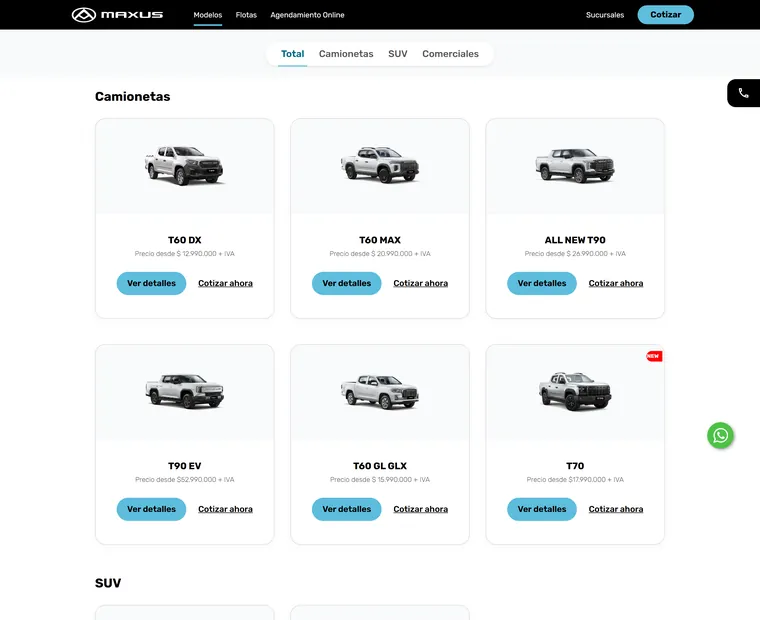Click the T90 EV truck image
The width and height of the screenshot is (760, 620).
tap(185, 391)
